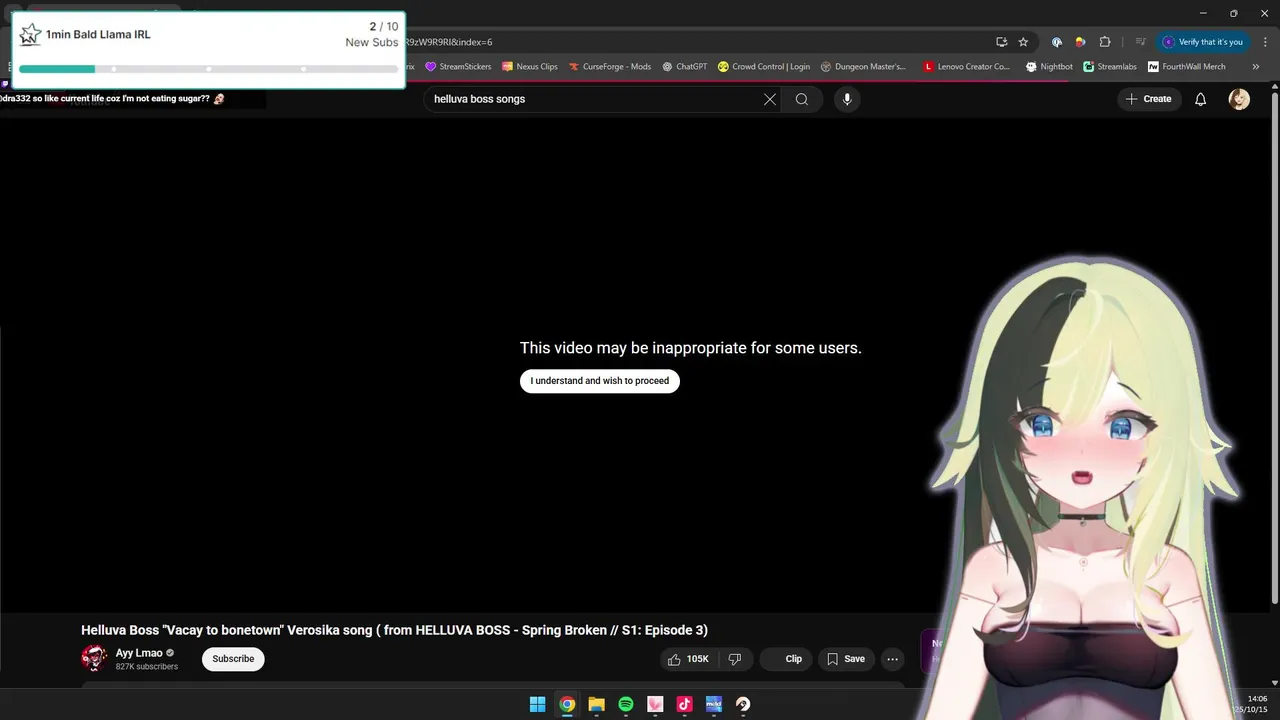Open pink feather app in taskbar
The width and height of the screenshot is (1280, 720).
click(x=655, y=704)
